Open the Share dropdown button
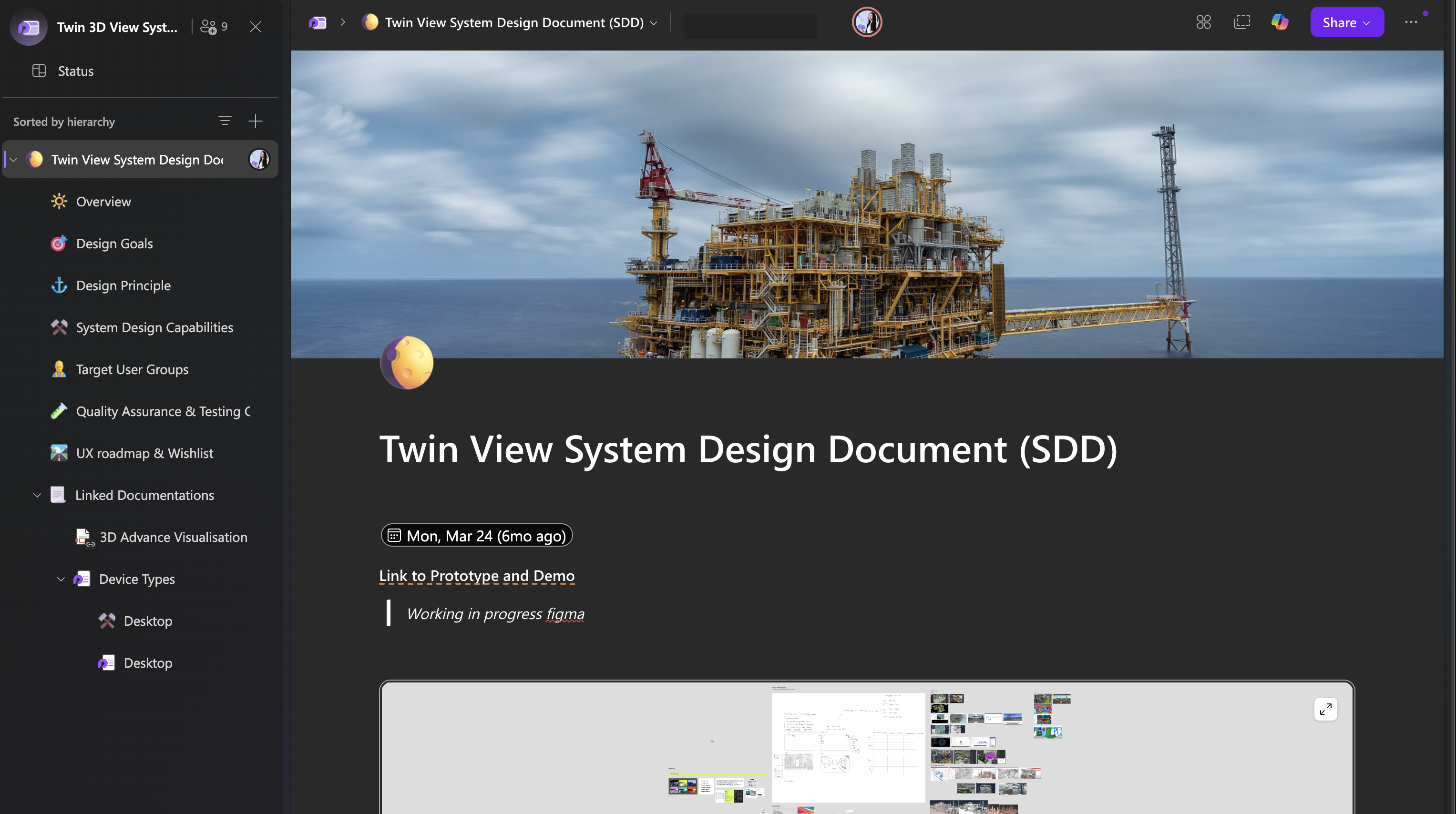Image resolution: width=1456 pixels, height=814 pixels. tap(1346, 22)
